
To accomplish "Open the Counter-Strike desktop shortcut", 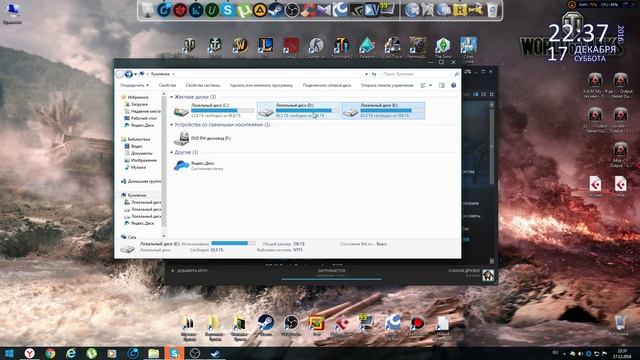I will [316, 46].
